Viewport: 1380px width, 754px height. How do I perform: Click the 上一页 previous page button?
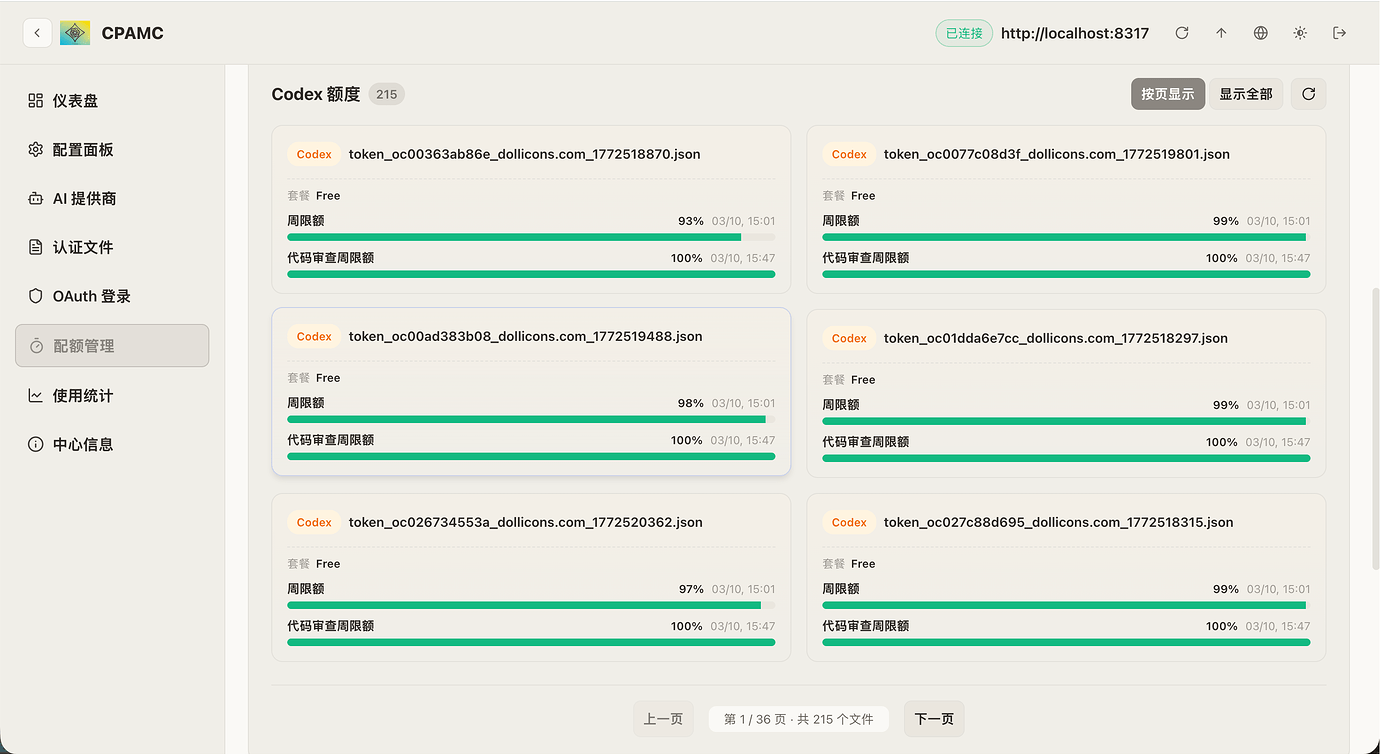point(663,719)
